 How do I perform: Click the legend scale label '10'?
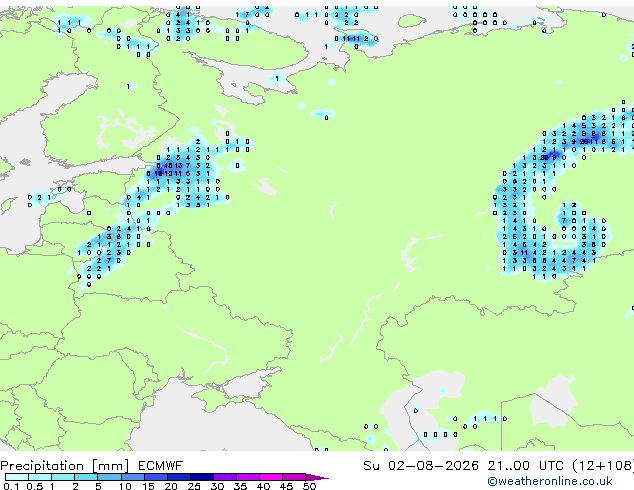coord(125,486)
